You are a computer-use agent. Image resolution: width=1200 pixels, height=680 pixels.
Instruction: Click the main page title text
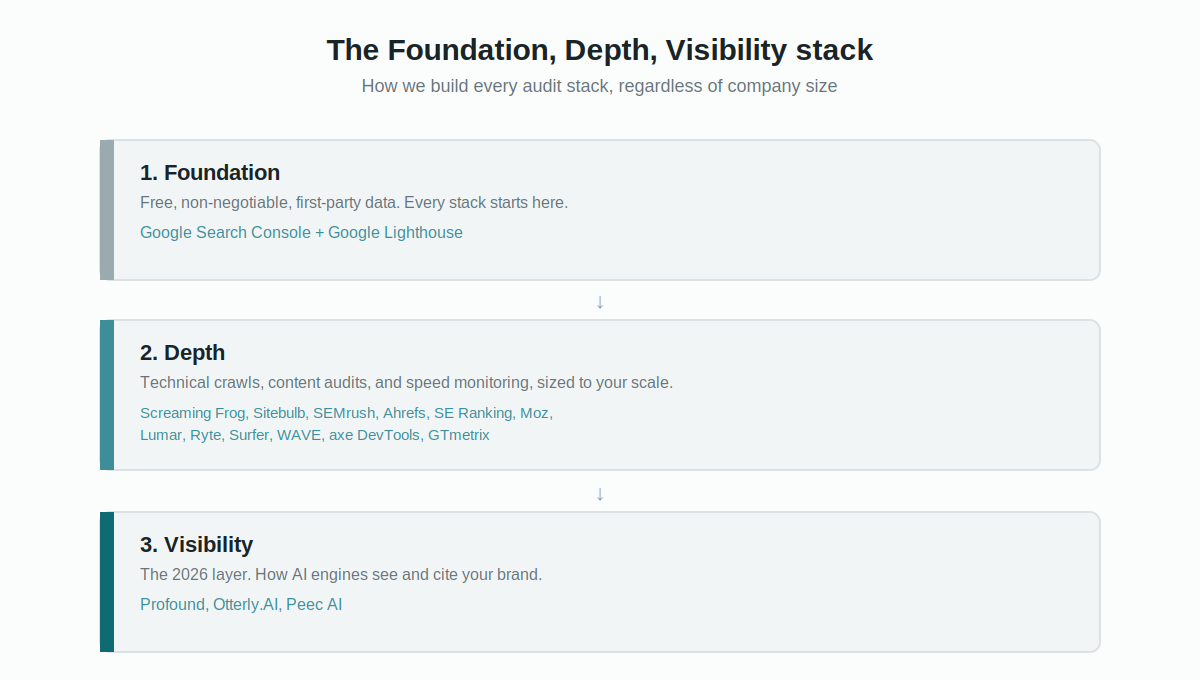click(600, 49)
